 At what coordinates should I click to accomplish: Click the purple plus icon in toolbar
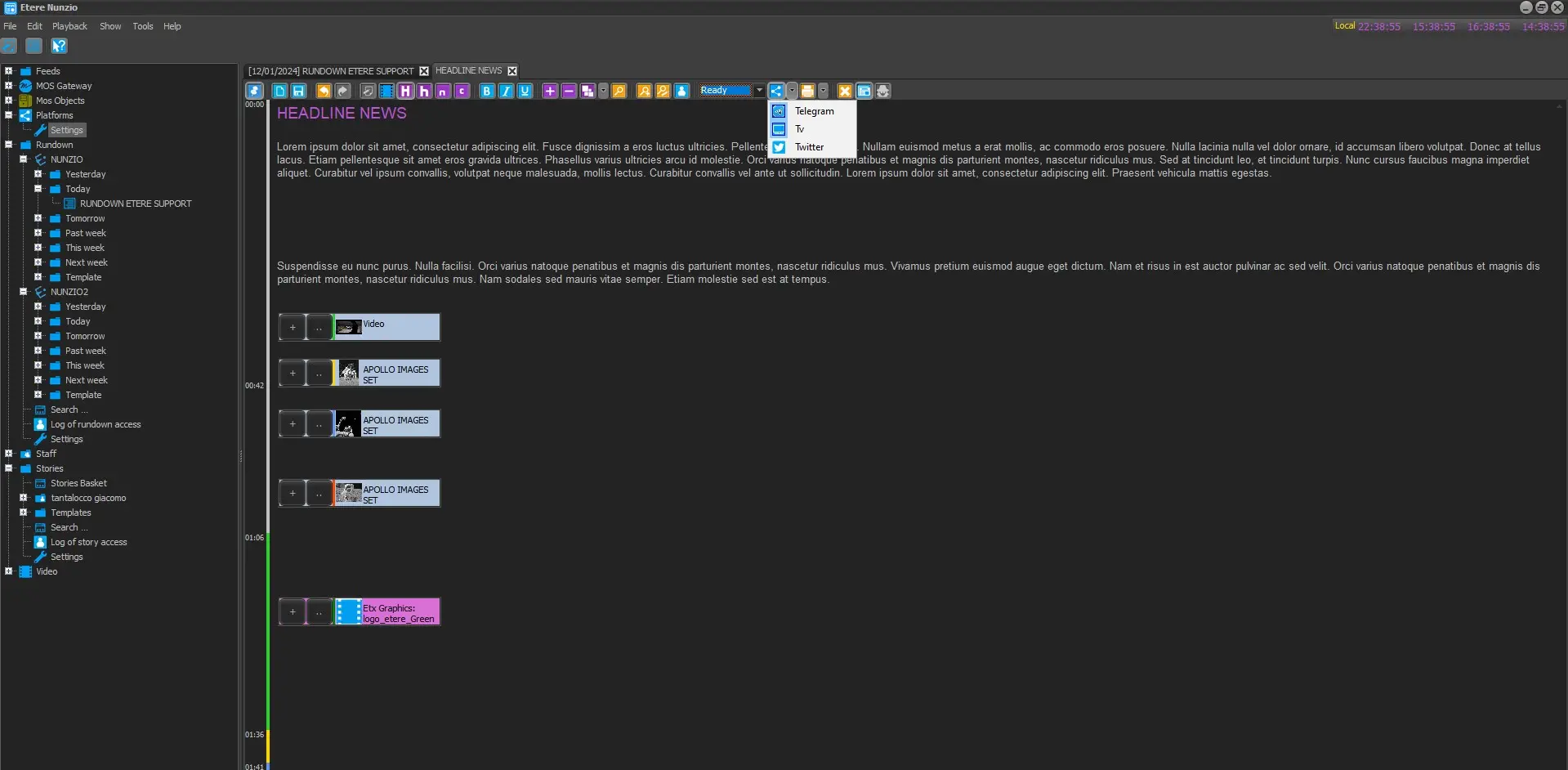pos(550,91)
